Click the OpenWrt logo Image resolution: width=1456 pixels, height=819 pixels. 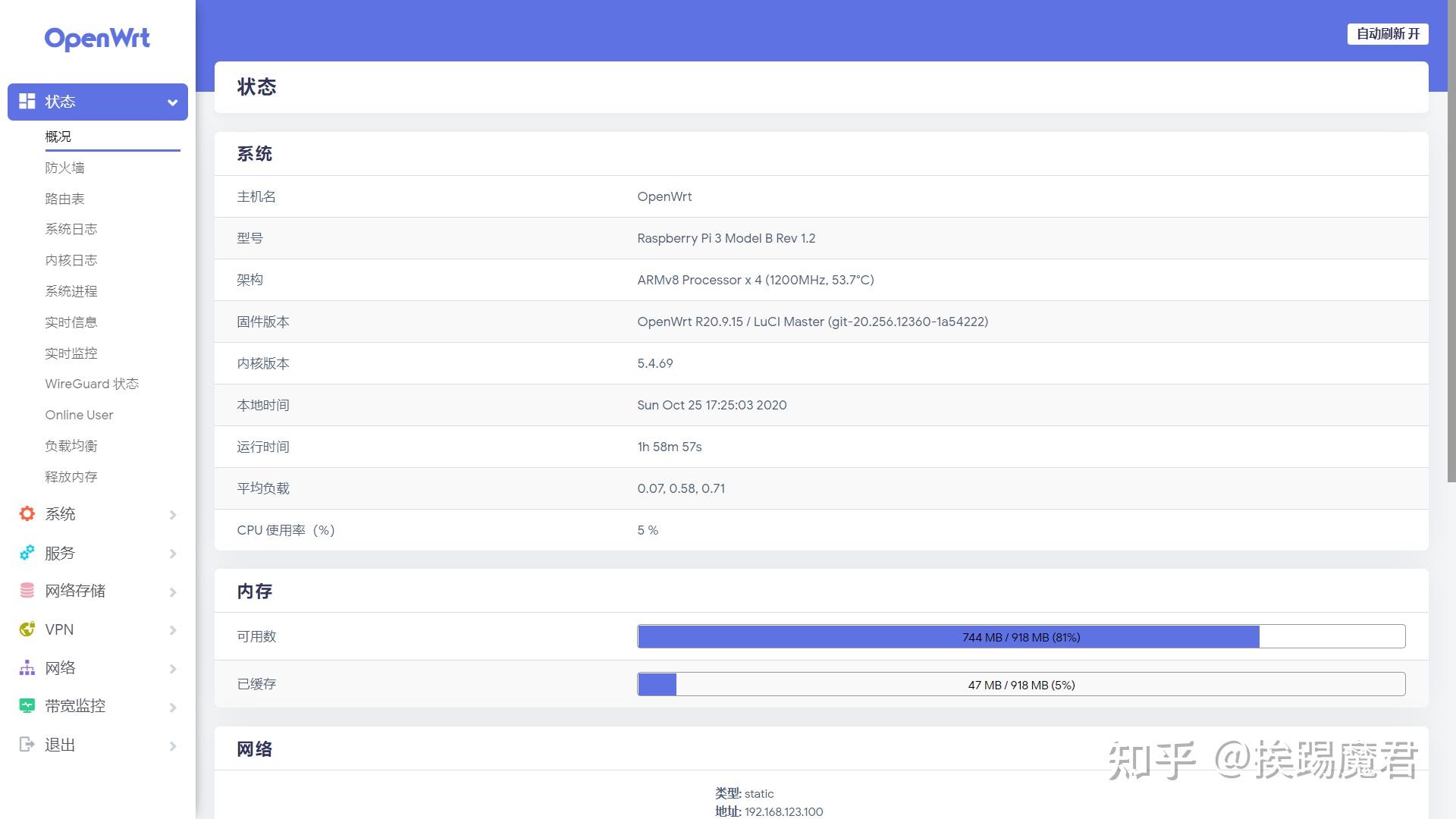97,39
